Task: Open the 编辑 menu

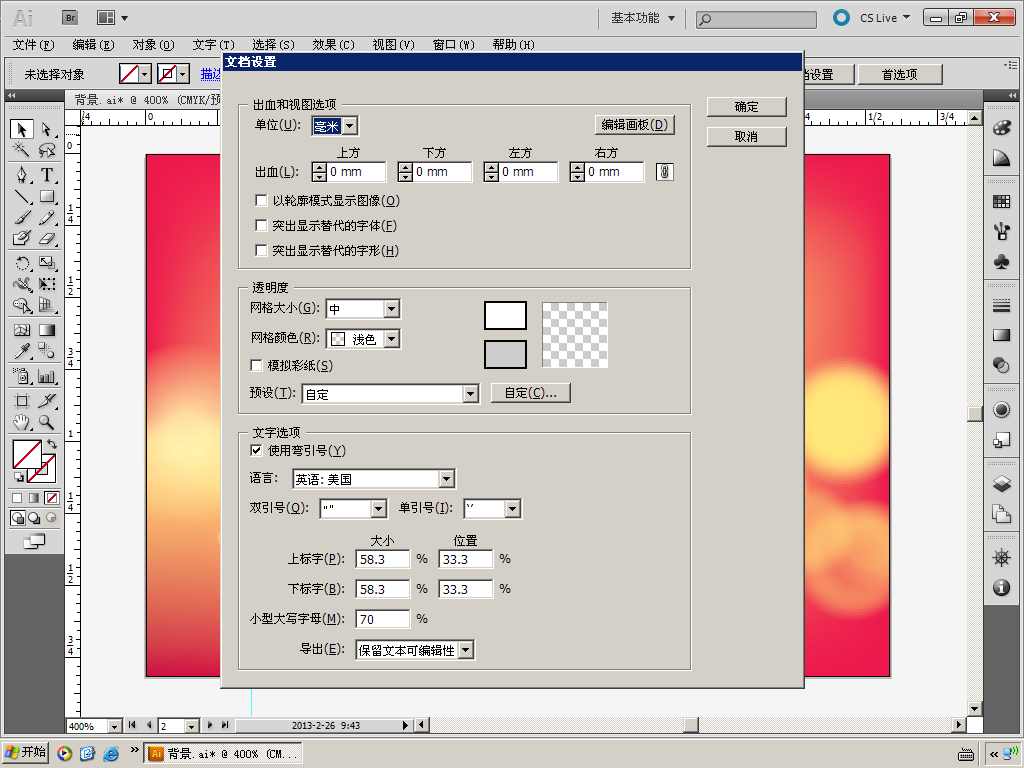Action: point(93,44)
